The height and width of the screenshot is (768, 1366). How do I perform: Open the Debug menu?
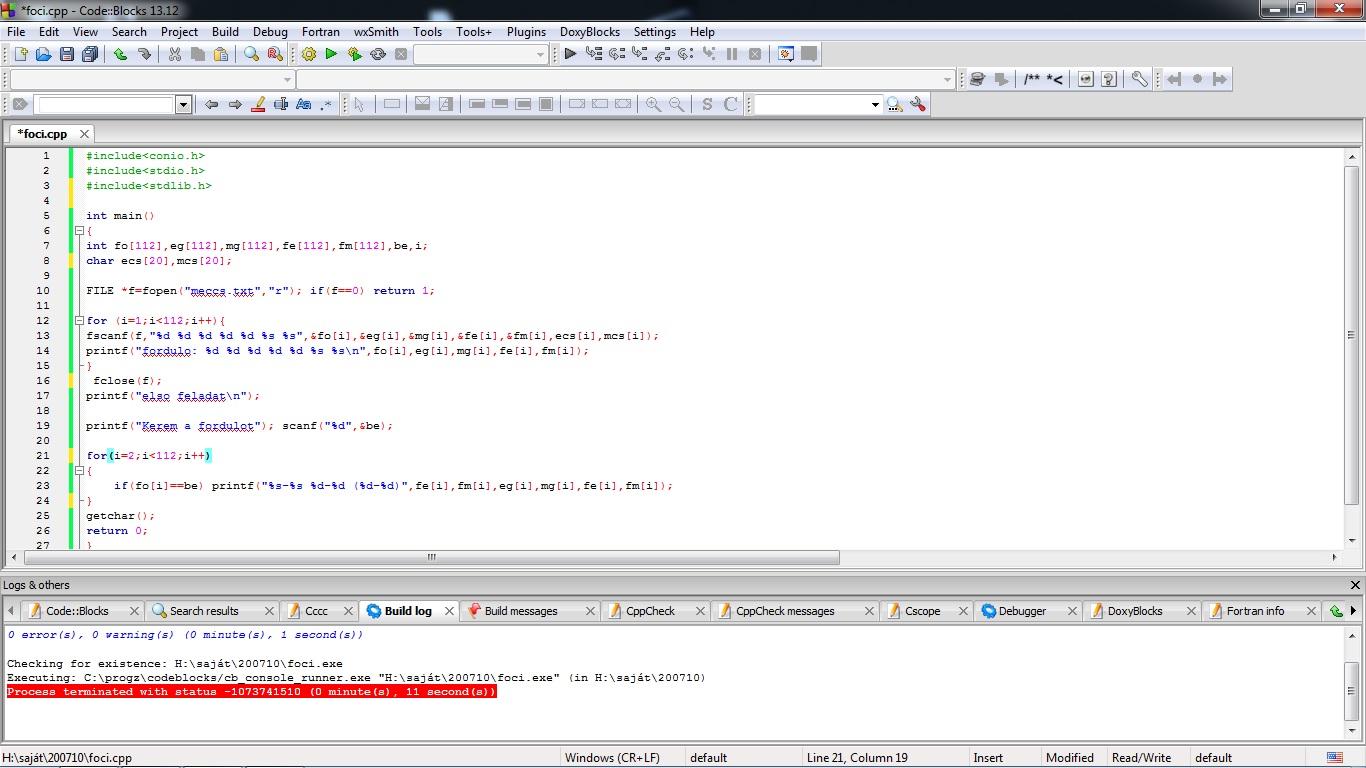[270, 31]
